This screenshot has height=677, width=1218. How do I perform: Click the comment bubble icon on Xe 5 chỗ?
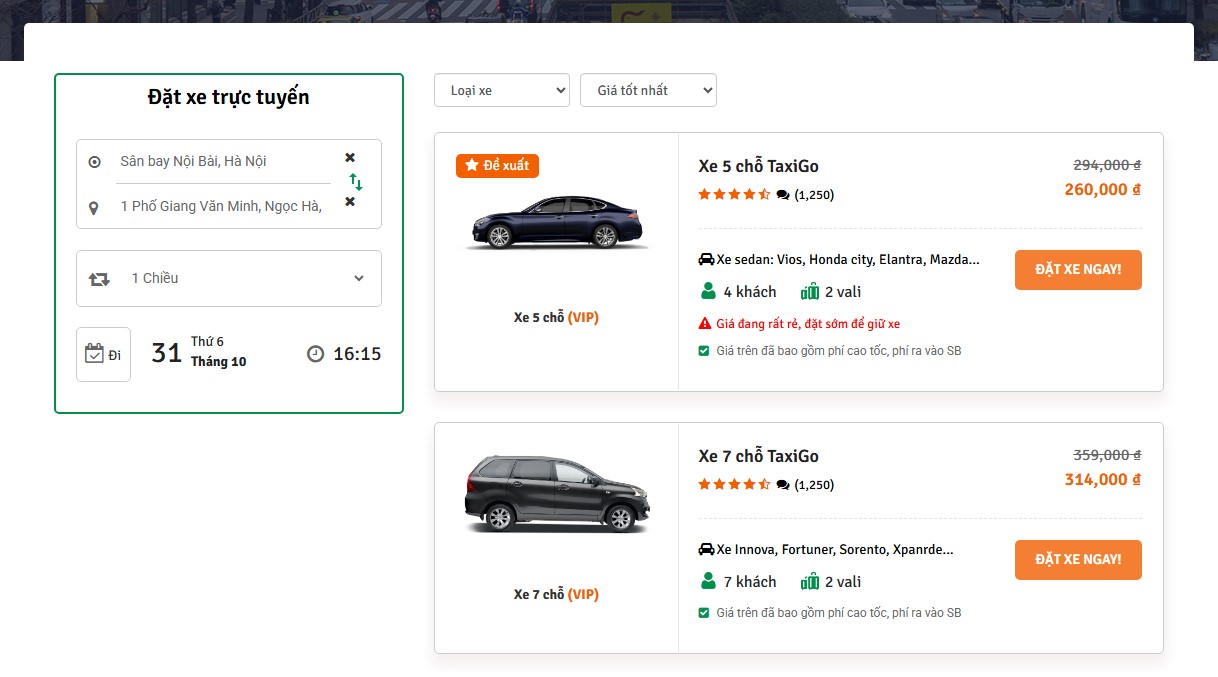pyautogui.click(x=783, y=195)
